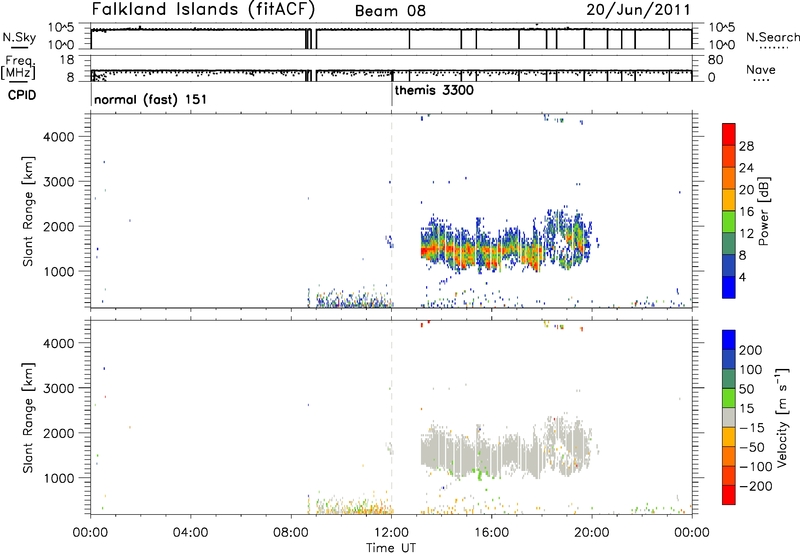Click the '04:00' time tick label

click(x=190, y=533)
